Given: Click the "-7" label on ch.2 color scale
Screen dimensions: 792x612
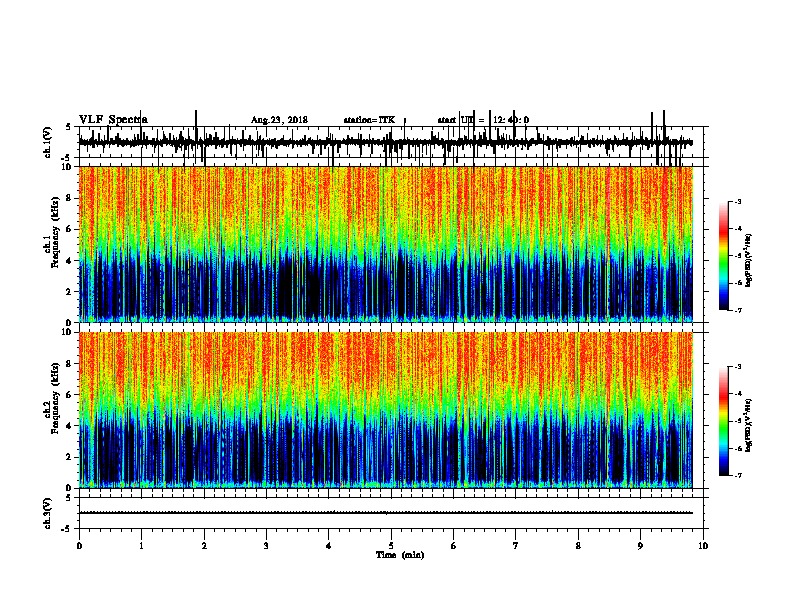Looking at the screenshot, I should click(738, 476).
